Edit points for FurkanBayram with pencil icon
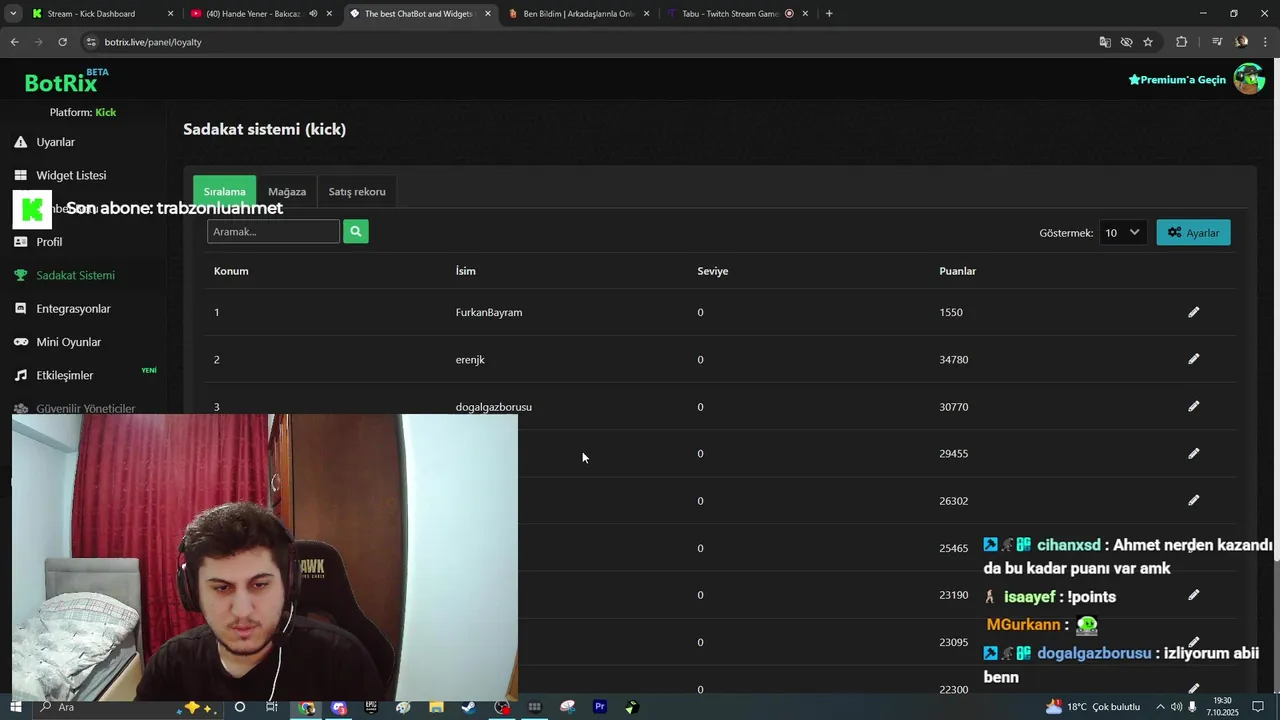The height and width of the screenshot is (720, 1280). tap(1193, 312)
